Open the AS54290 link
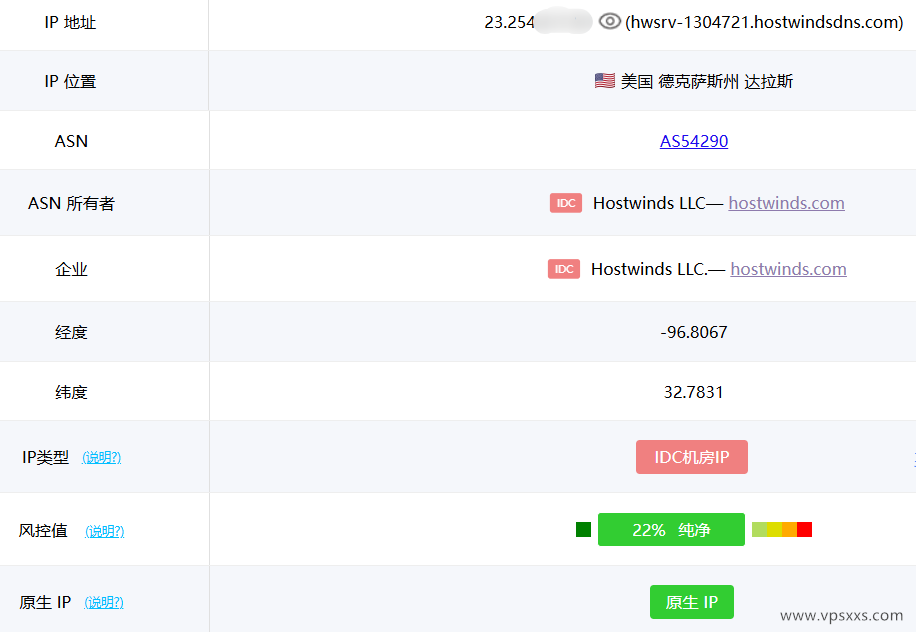The image size is (916, 632). (693, 141)
